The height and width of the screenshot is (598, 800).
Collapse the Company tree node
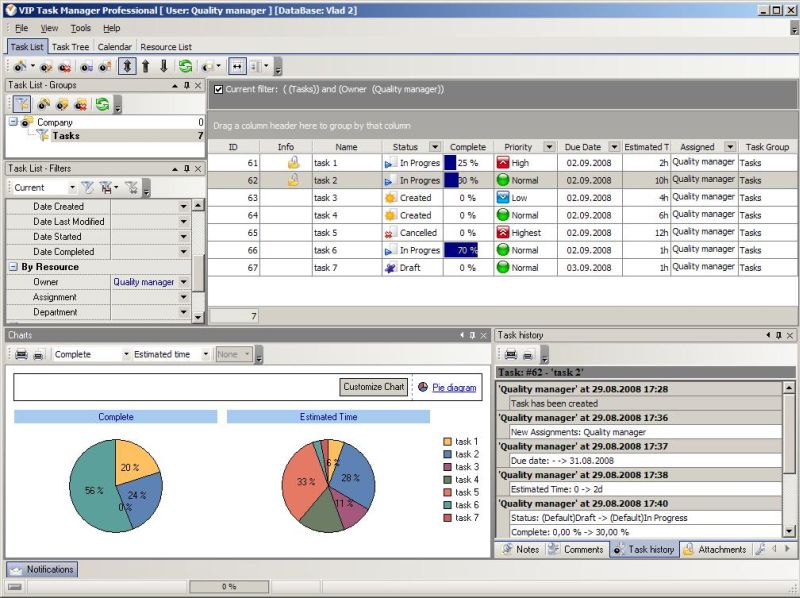pyautogui.click(x=13, y=122)
